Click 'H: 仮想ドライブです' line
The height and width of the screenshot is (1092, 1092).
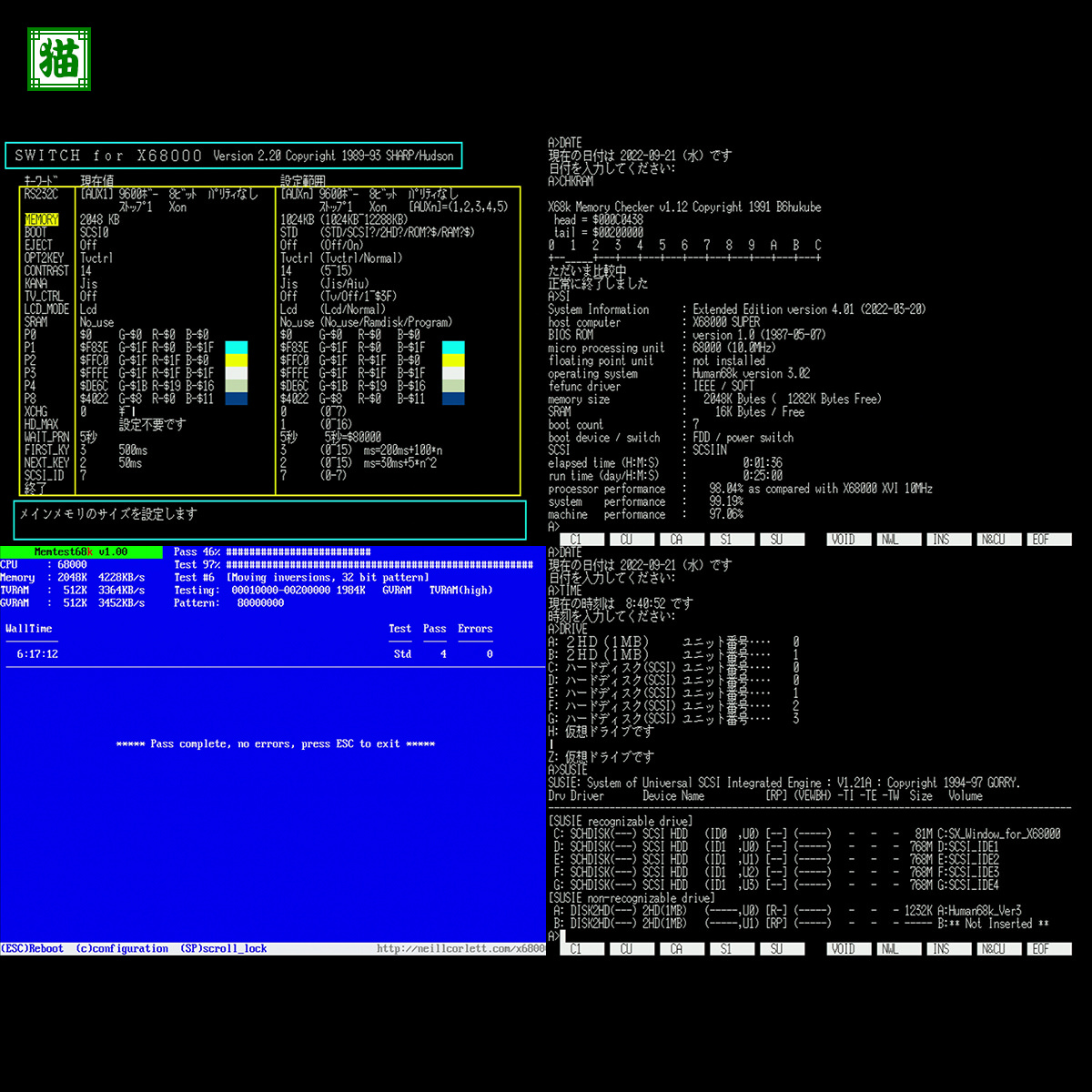tap(601, 731)
